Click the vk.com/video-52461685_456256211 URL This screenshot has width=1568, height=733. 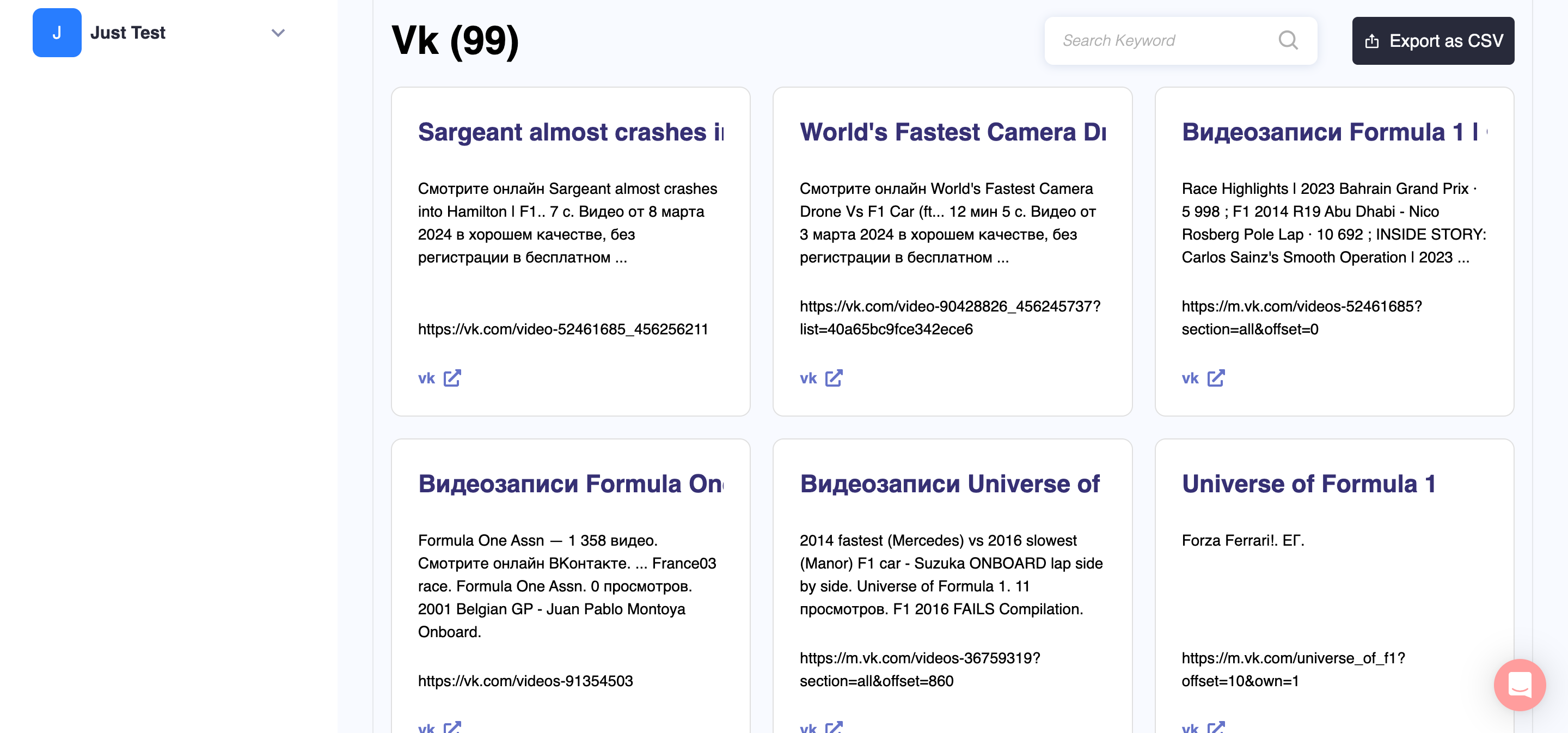click(562, 329)
